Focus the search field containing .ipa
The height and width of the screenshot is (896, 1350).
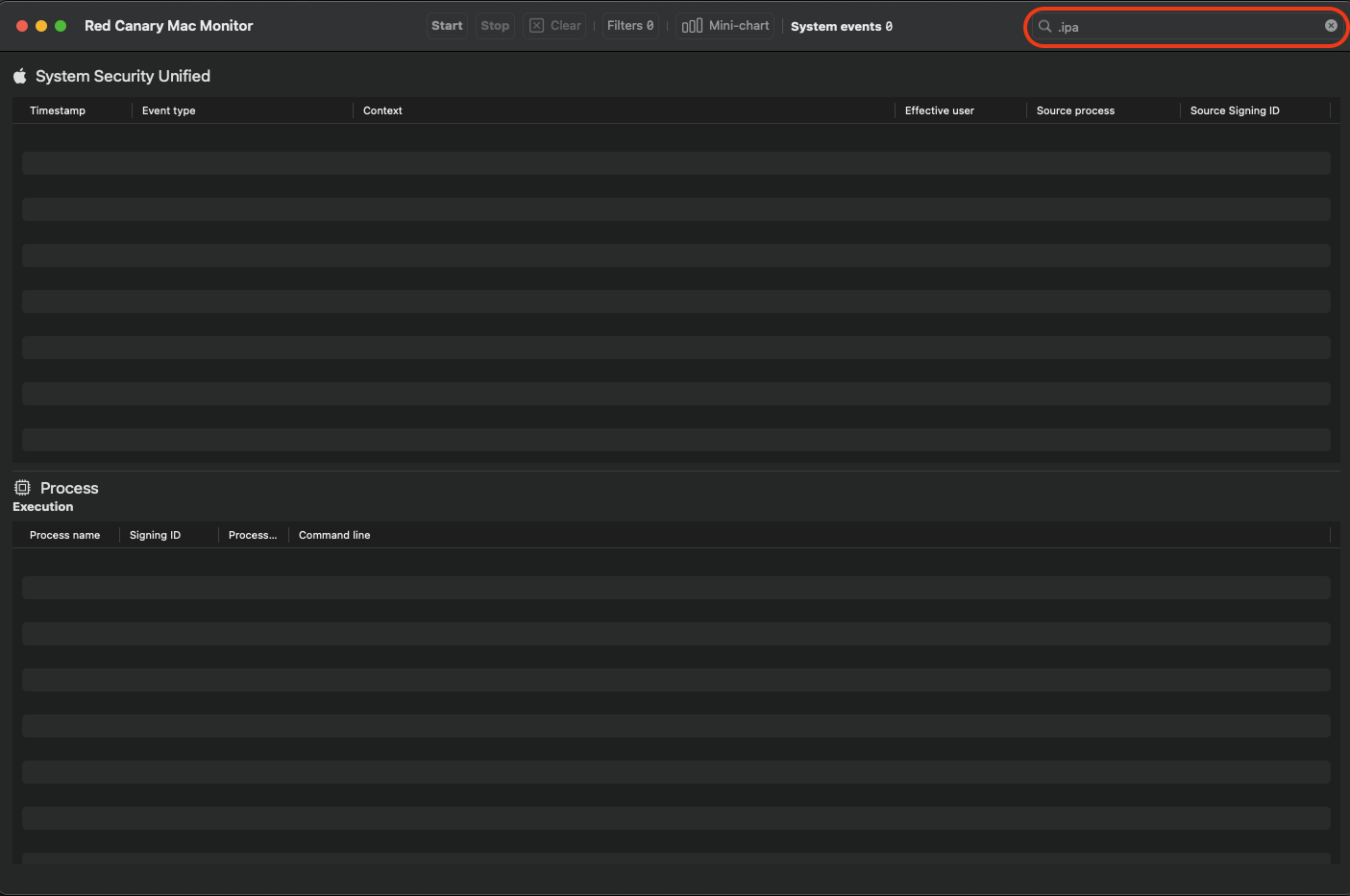[x=1187, y=27]
